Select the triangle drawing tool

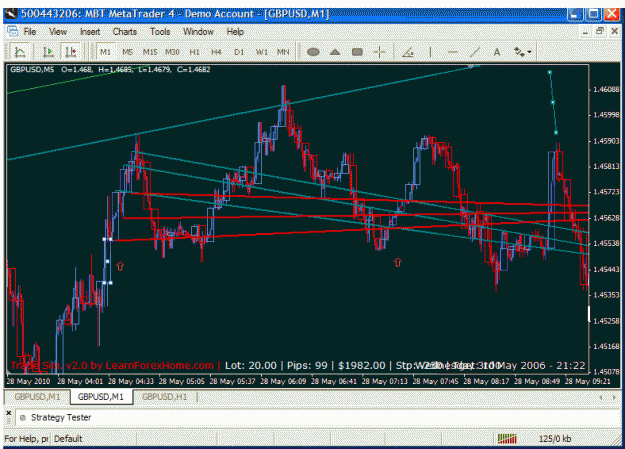[x=335, y=52]
